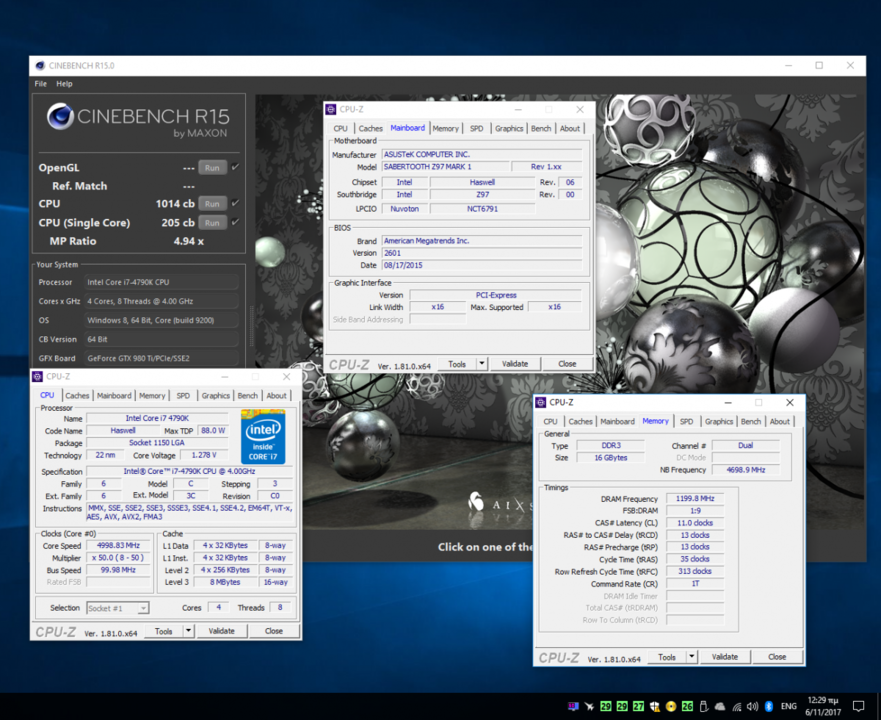
Task: Open the Wi-Fi network tray icon
Action: 737,707
